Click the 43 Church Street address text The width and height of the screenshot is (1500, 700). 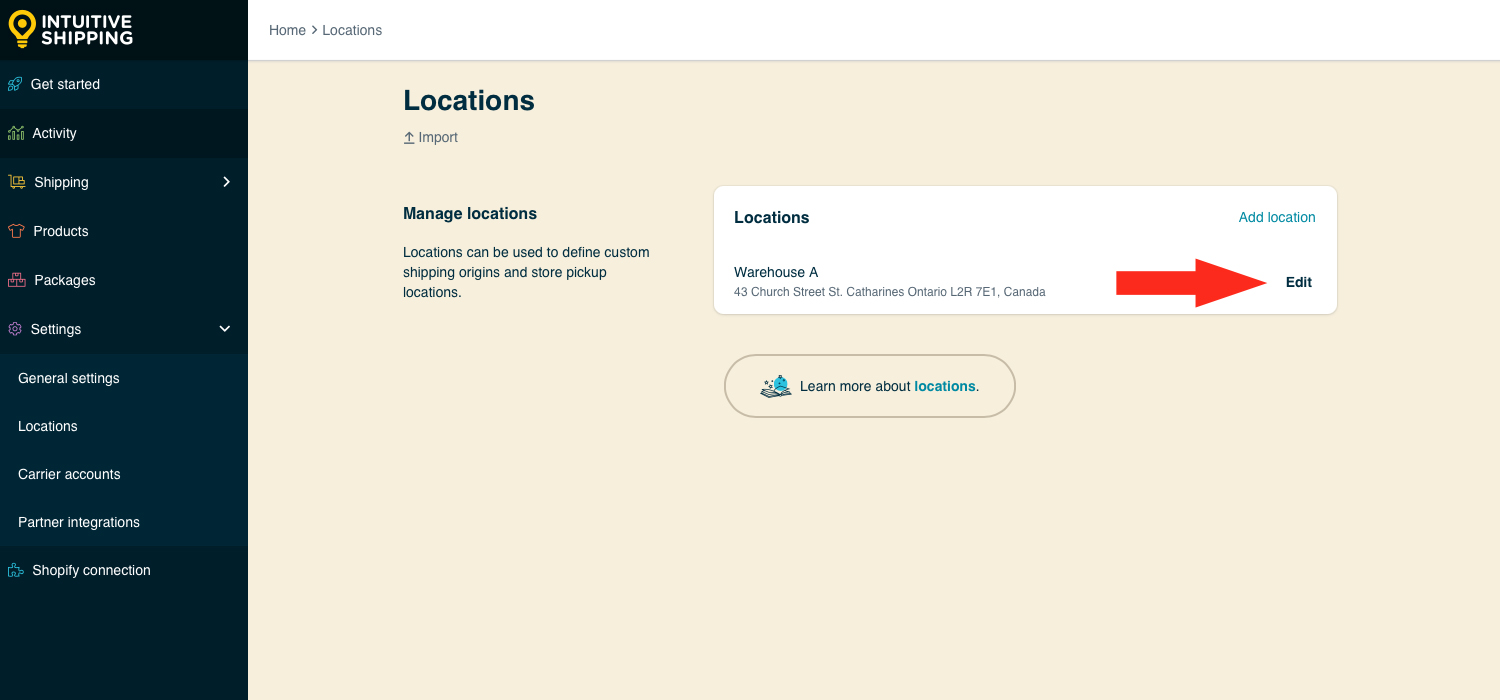point(890,292)
